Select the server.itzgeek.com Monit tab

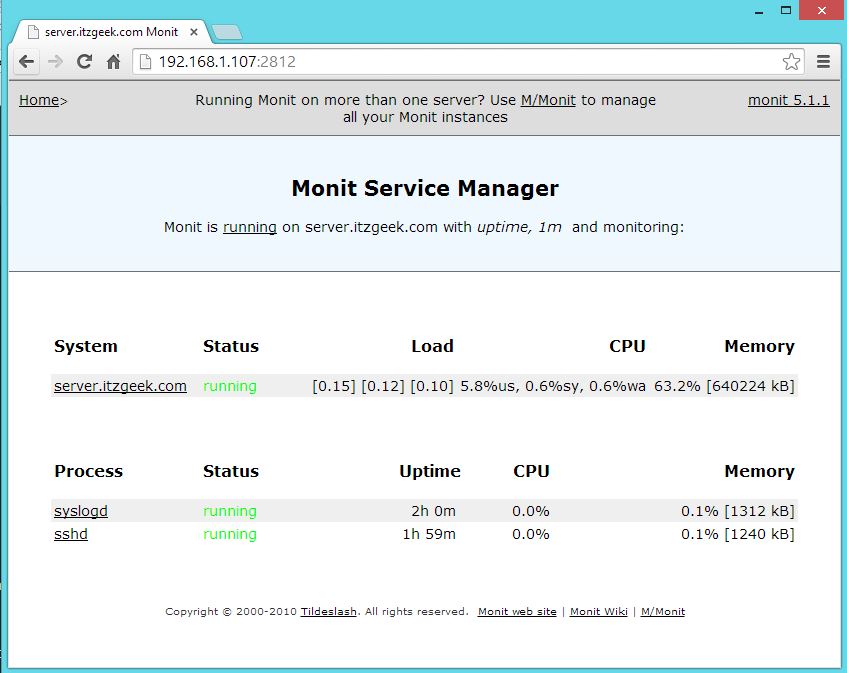111,32
